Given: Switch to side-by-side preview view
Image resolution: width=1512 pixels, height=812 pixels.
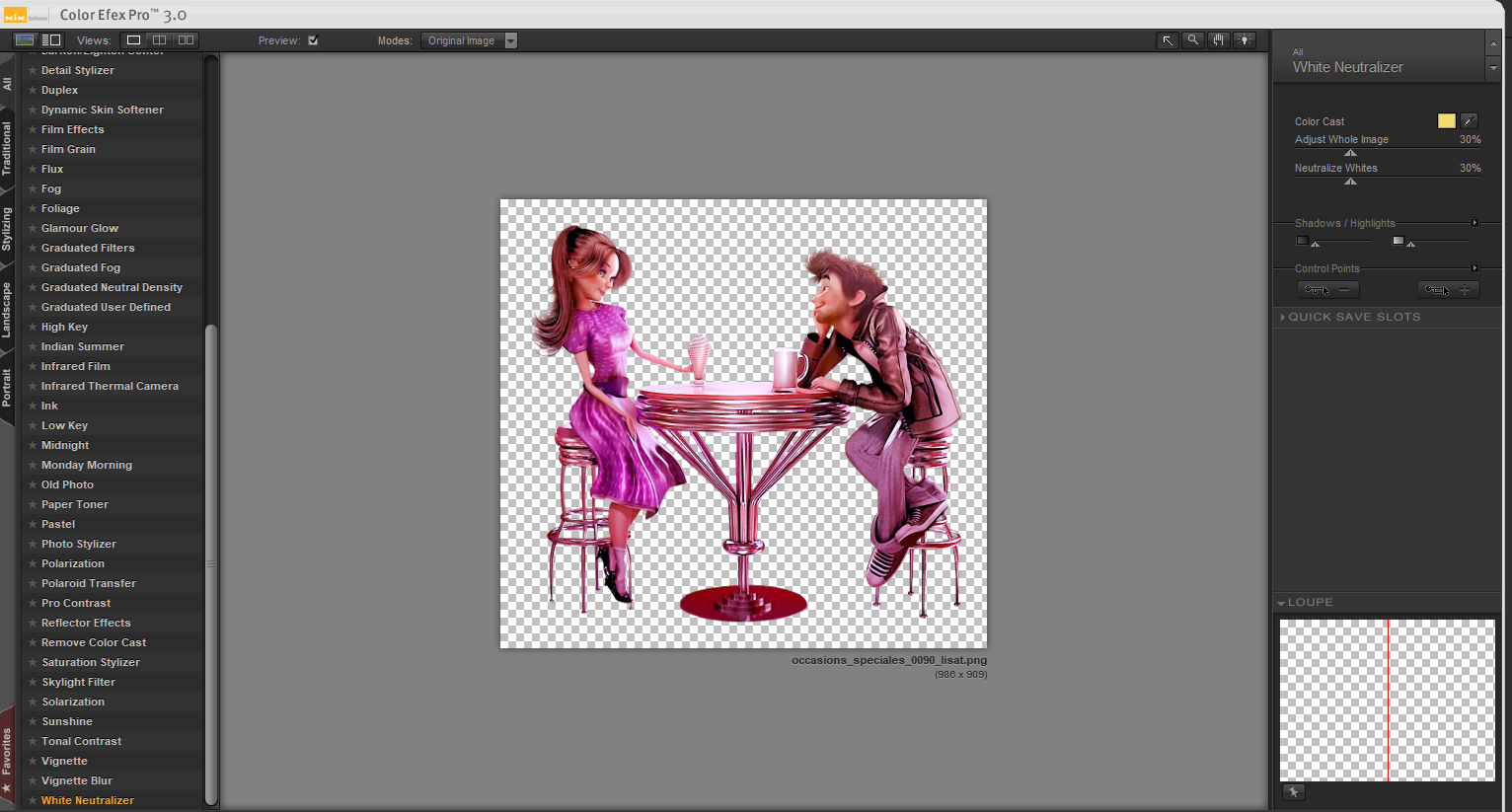Looking at the screenshot, I should click(x=186, y=40).
